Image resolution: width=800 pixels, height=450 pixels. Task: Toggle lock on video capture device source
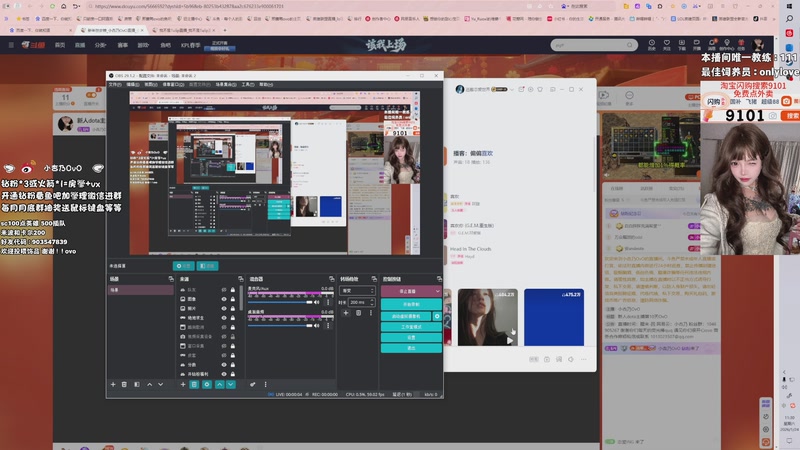[233, 337]
